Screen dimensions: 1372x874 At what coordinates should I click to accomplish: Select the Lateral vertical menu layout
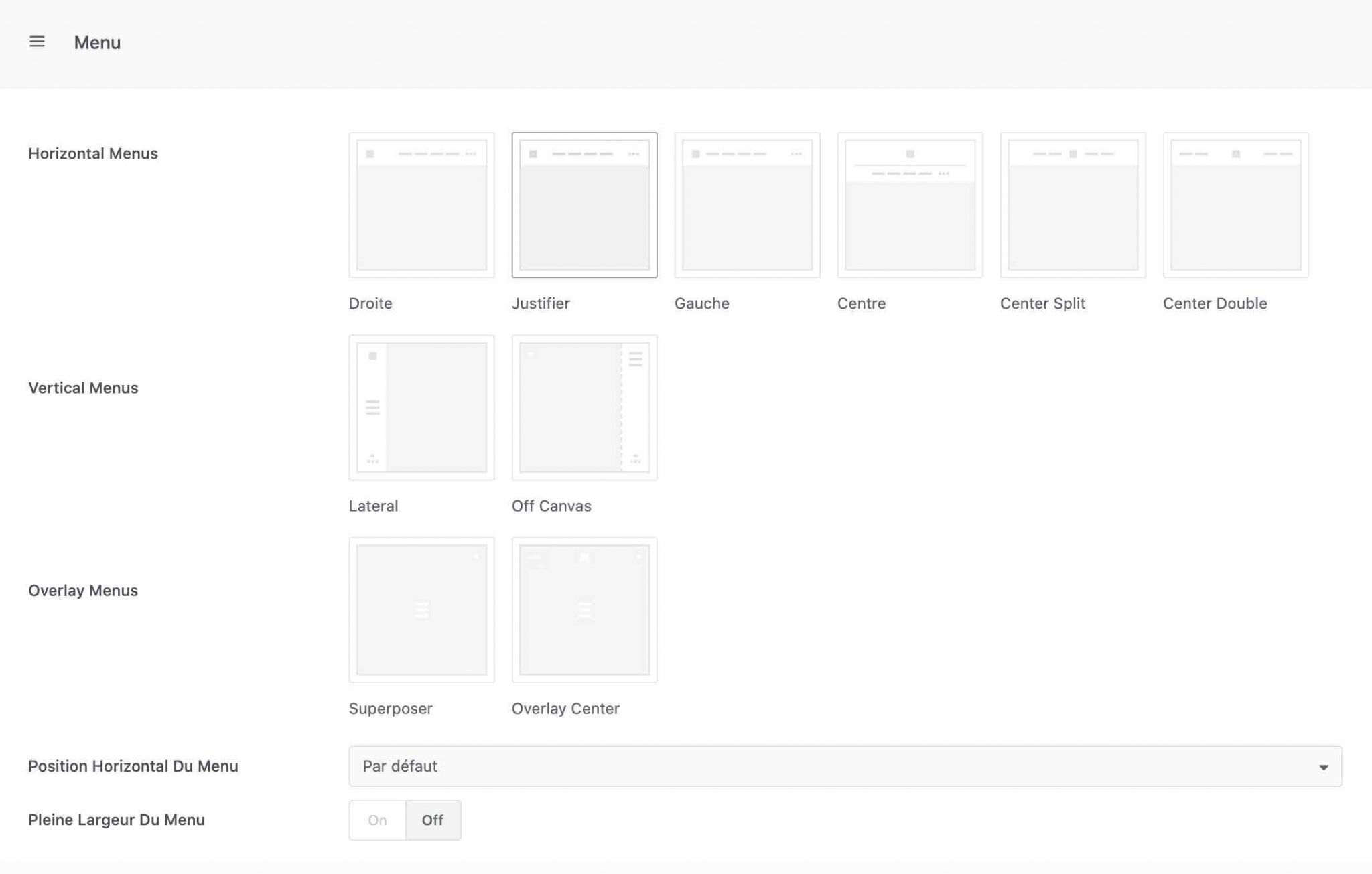point(421,407)
